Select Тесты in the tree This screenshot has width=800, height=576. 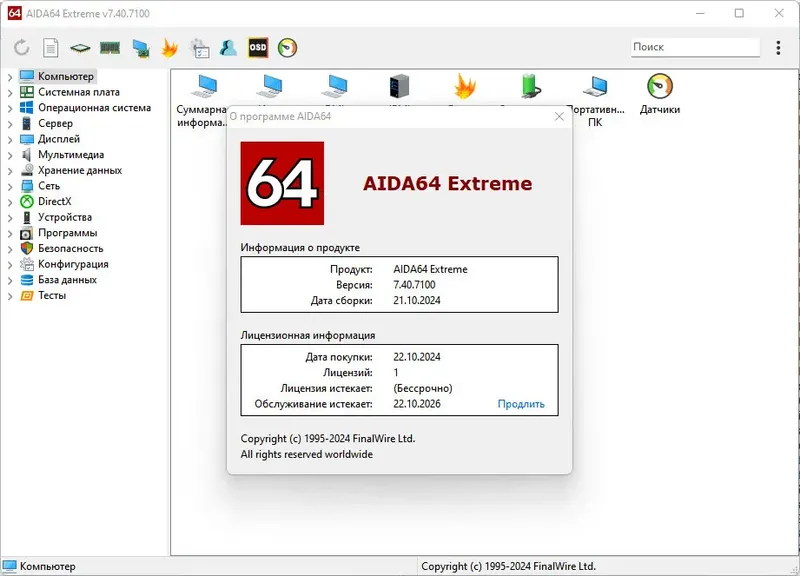point(52,295)
